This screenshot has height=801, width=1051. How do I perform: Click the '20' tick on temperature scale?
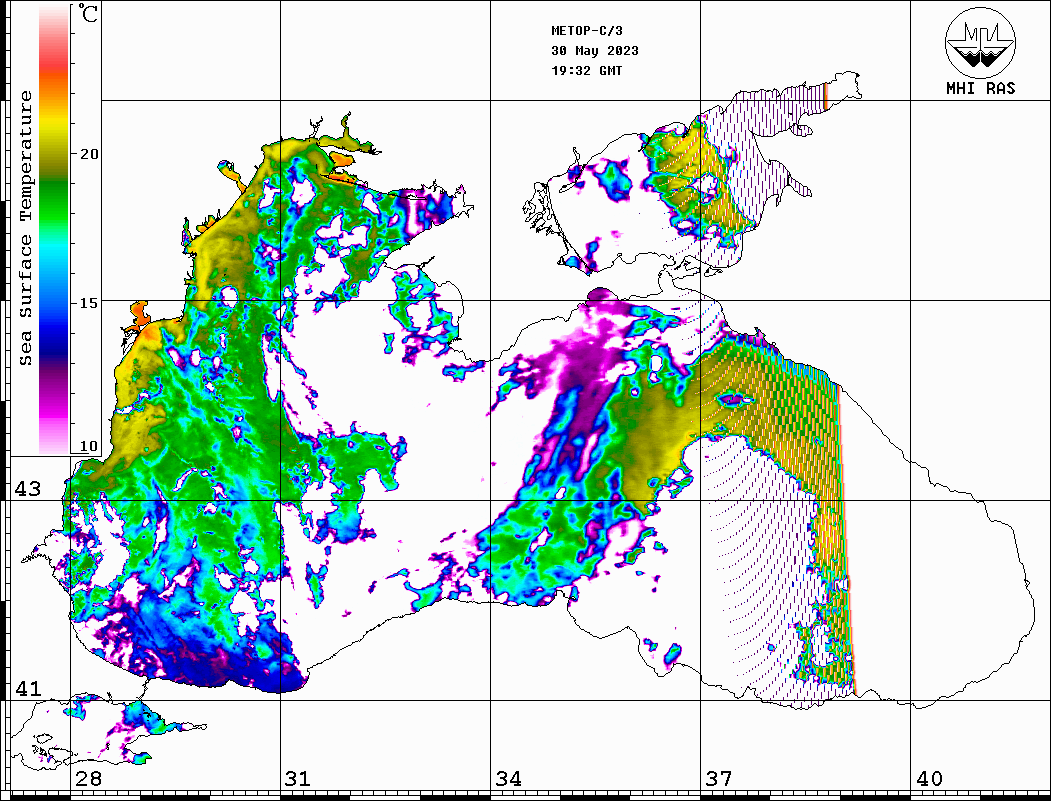pos(88,154)
